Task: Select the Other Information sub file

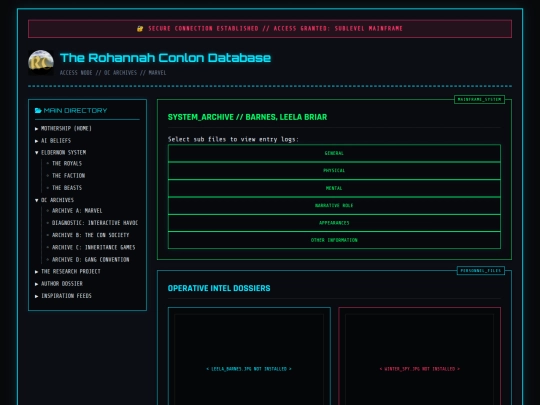Action: (x=334, y=240)
